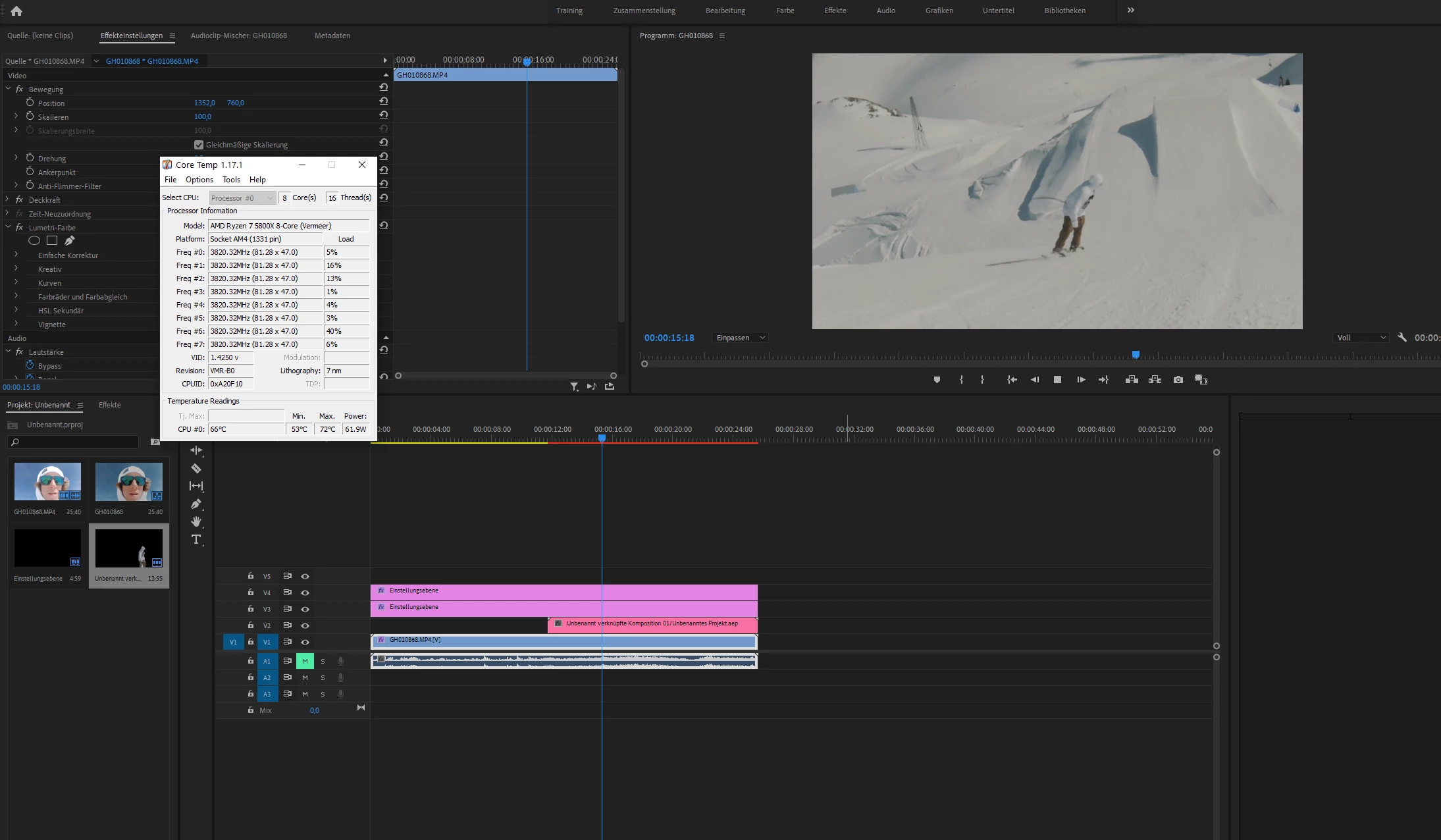
Task: Click the Position X value 1352,0
Action: pyautogui.click(x=204, y=103)
